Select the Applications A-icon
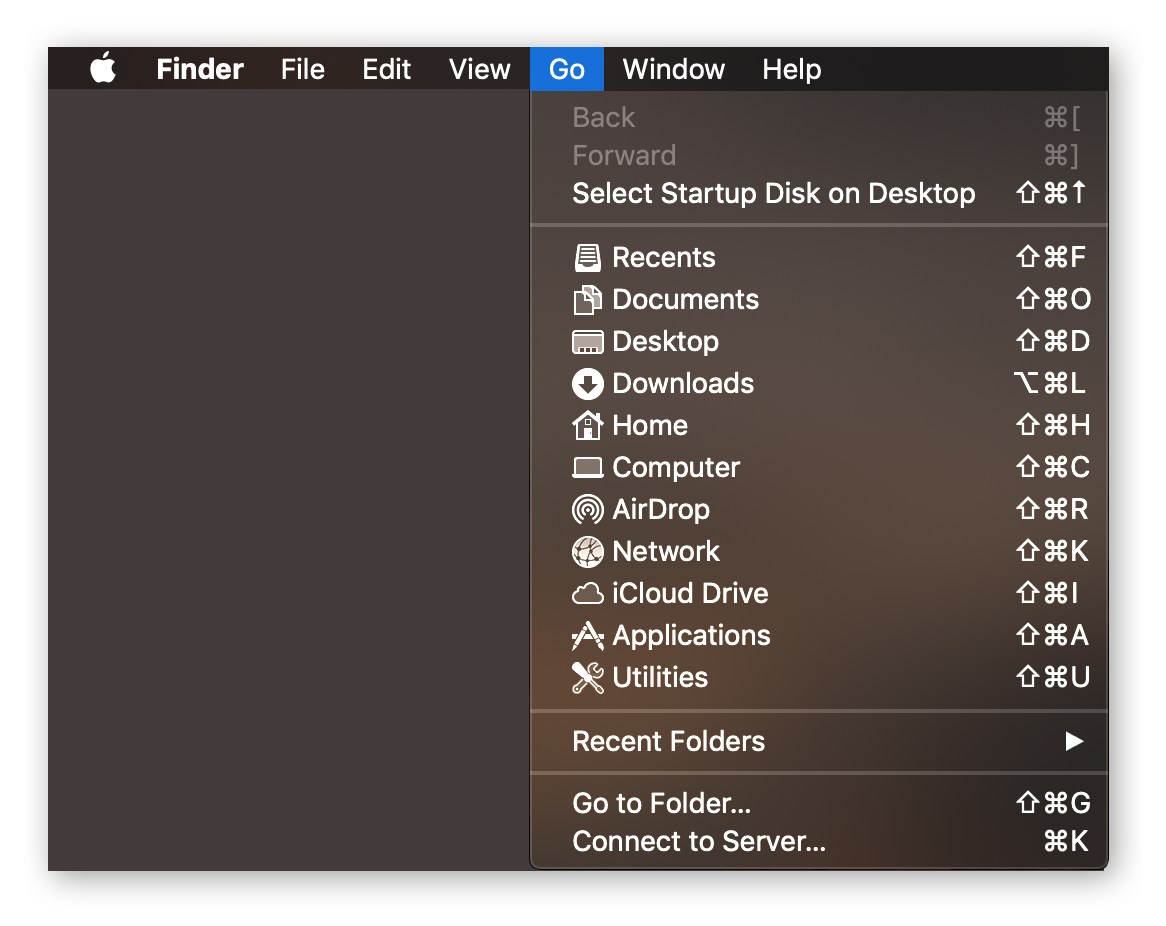The width and height of the screenshot is (1166, 926). [588, 635]
